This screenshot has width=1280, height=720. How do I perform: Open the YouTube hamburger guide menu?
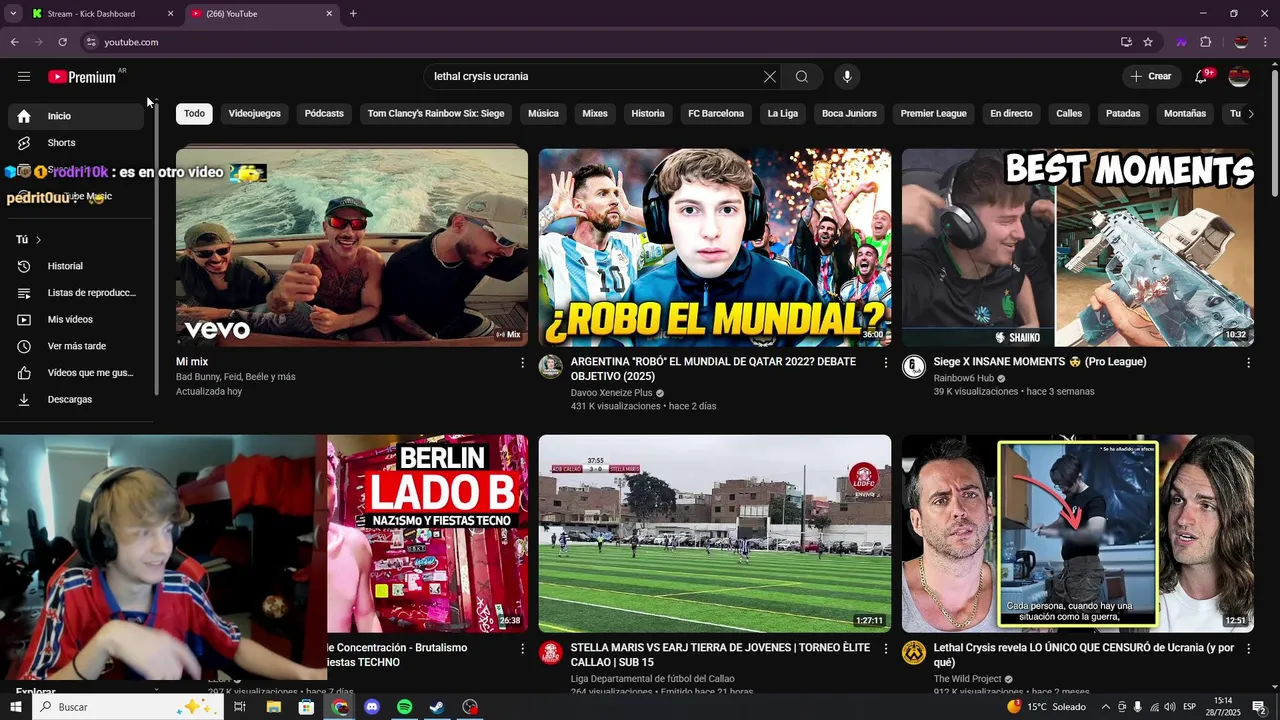coord(24,77)
